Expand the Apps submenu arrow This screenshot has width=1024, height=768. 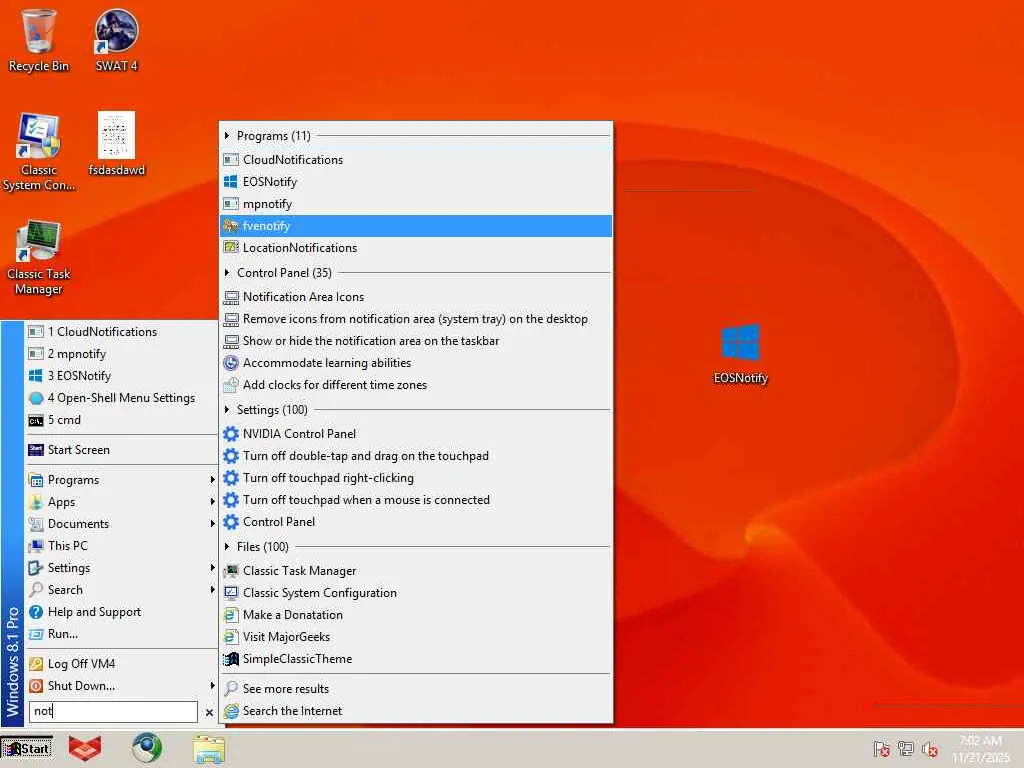click(x=212, y=502)
